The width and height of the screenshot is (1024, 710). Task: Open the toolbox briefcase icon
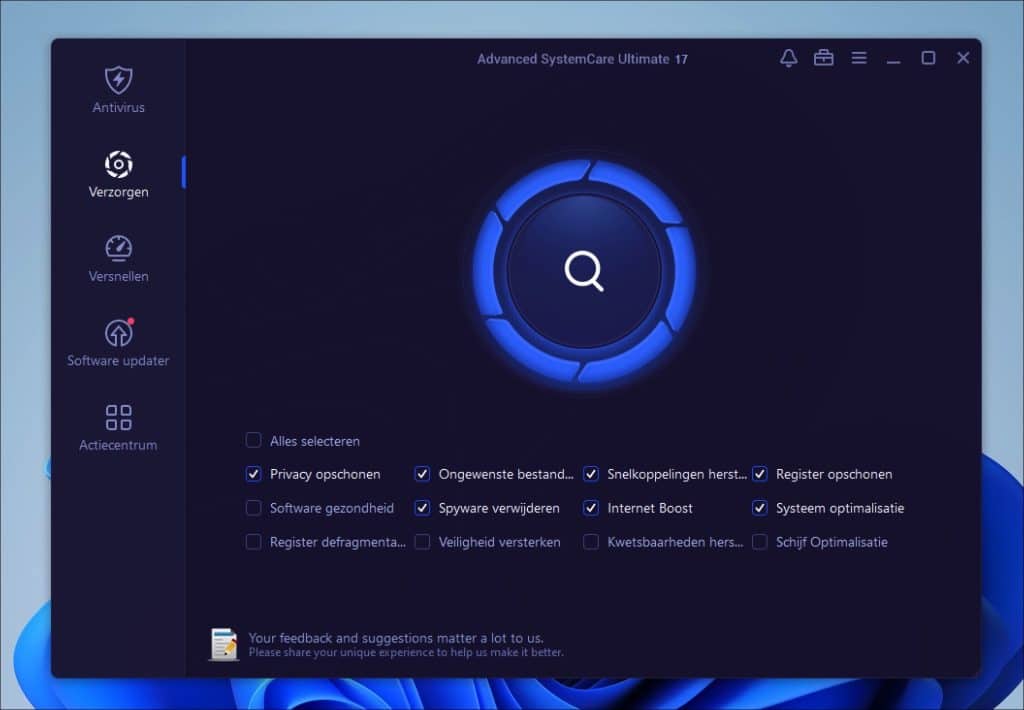pyautogui.click(x=824, y=58)
